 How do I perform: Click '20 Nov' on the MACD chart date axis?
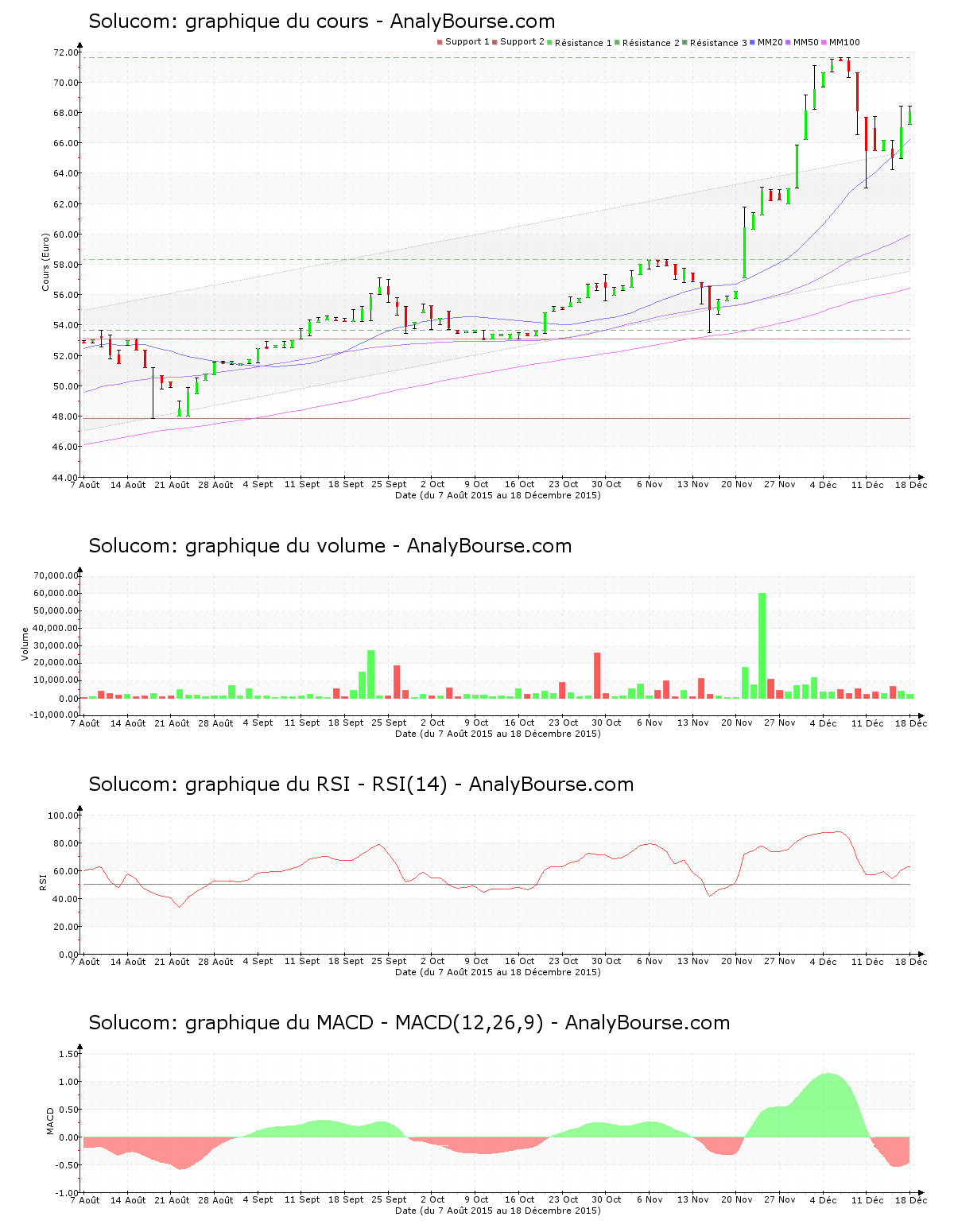[736, 1200]
